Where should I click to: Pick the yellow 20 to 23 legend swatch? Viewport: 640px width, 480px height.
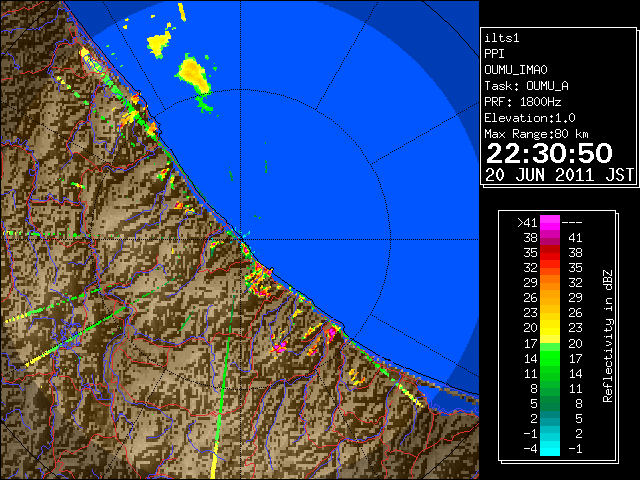tap(550, 328)
